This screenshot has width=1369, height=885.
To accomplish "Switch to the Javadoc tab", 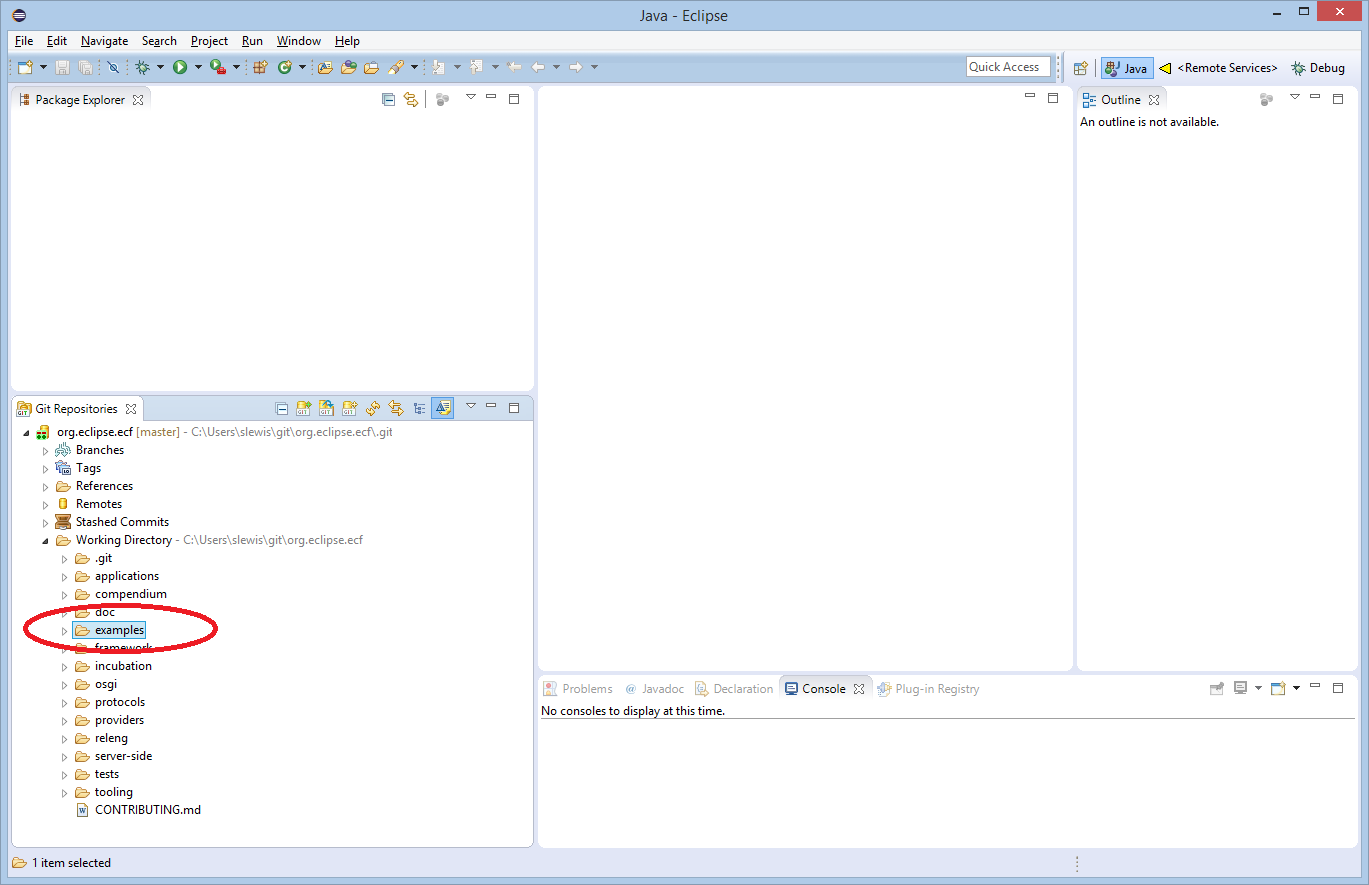I will tap(655, 689).
